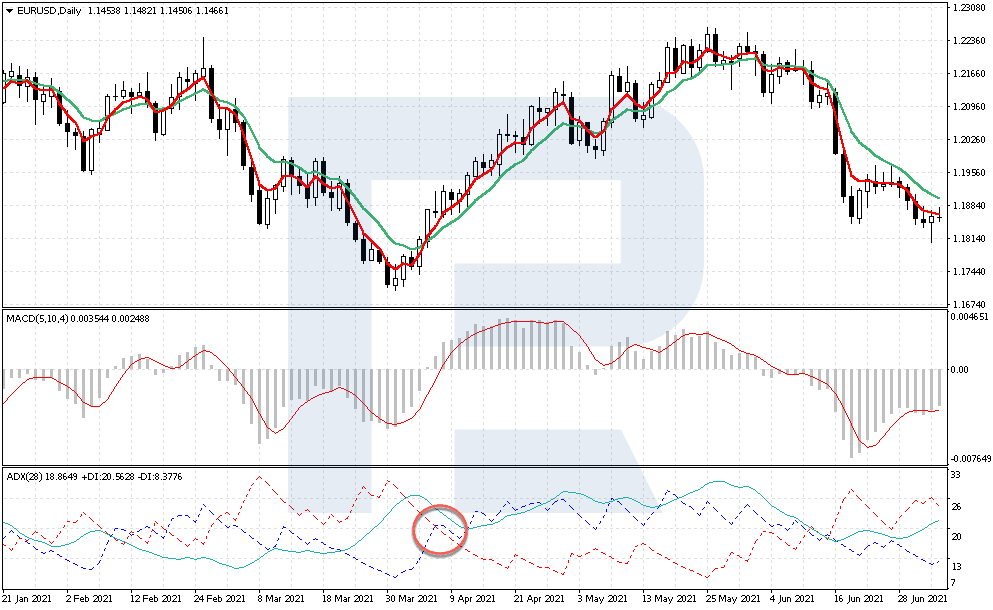993x610 pixels.
Task: Select the ADX(28) indicator label
Action: 25,473
